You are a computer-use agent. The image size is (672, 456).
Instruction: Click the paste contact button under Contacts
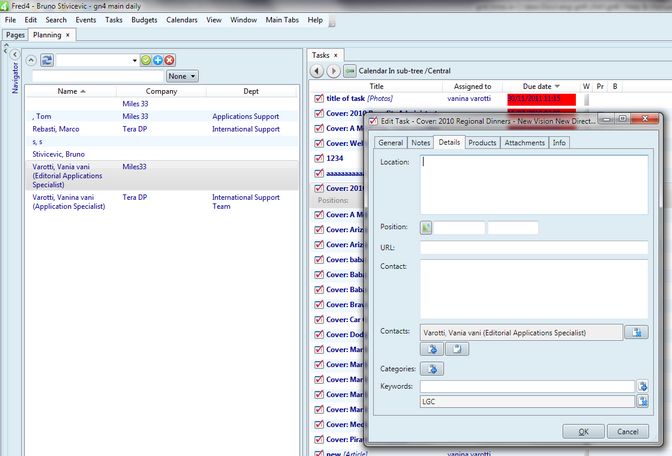457,349
